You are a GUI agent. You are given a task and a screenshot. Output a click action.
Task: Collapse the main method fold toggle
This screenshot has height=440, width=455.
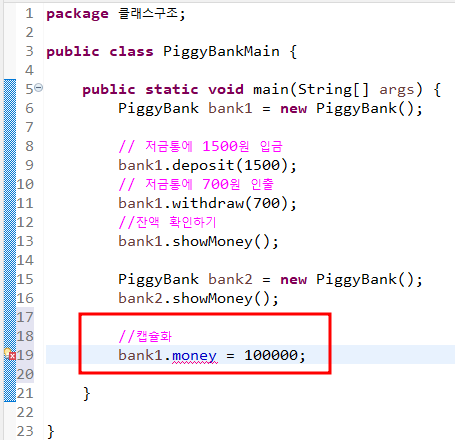click(x=39, y=88)
